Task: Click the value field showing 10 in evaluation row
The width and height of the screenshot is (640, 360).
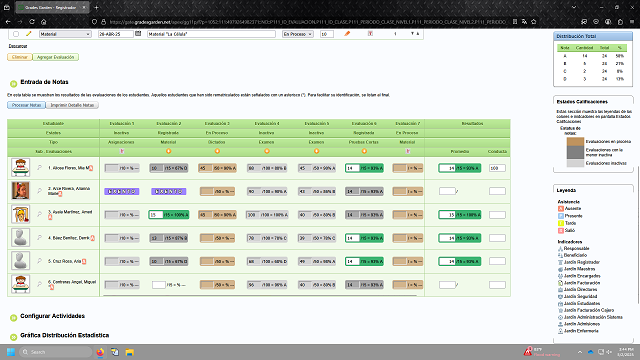Action: (327, 34)
